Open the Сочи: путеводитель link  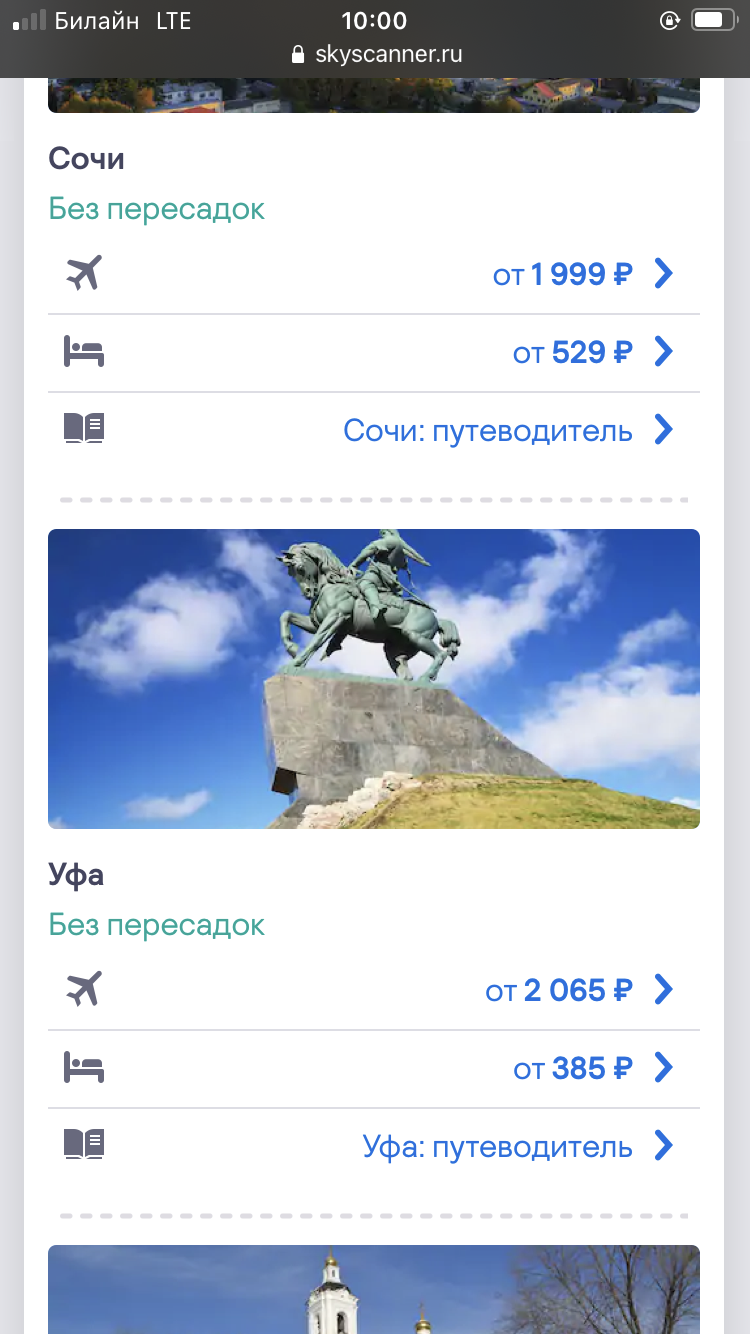coord(488,431)
